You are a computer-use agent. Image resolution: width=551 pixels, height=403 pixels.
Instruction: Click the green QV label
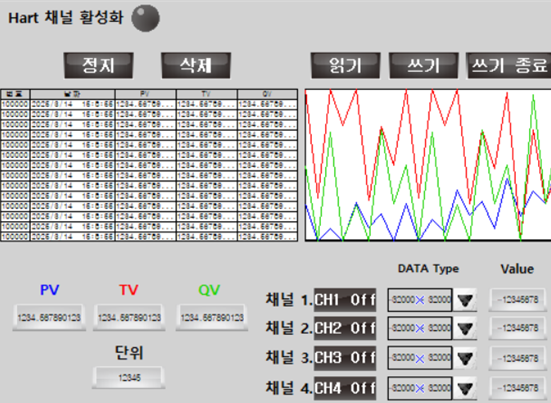click(x=209, y=290)
